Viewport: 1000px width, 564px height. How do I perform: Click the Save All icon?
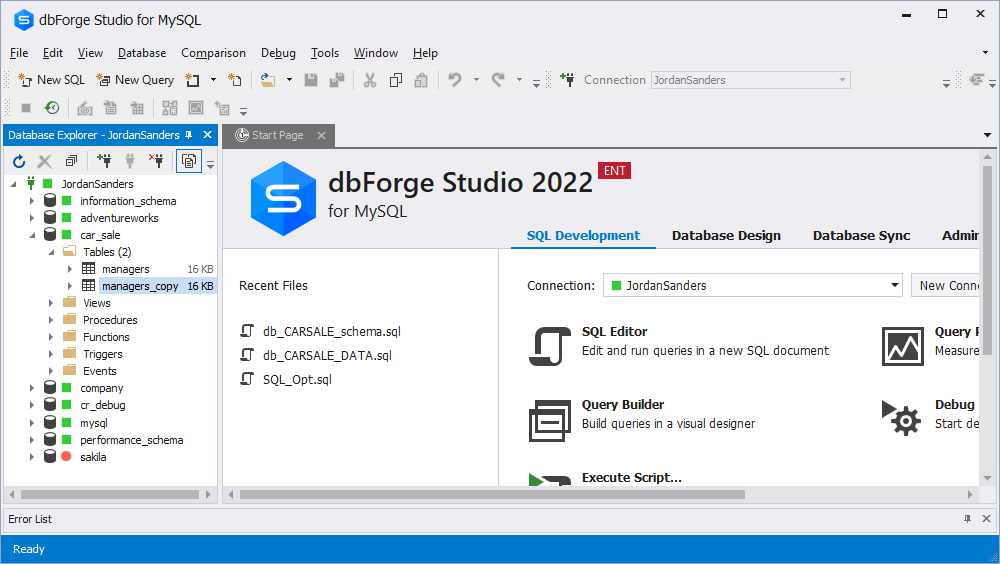tap(337, 80)
